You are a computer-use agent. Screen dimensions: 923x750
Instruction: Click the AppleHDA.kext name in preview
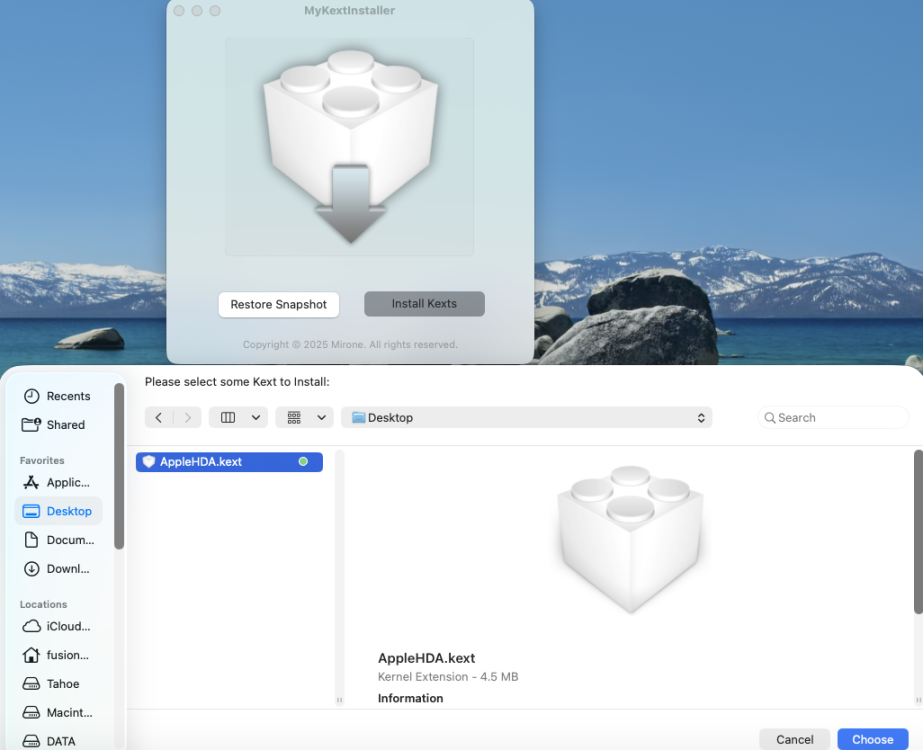pos(426,658)
